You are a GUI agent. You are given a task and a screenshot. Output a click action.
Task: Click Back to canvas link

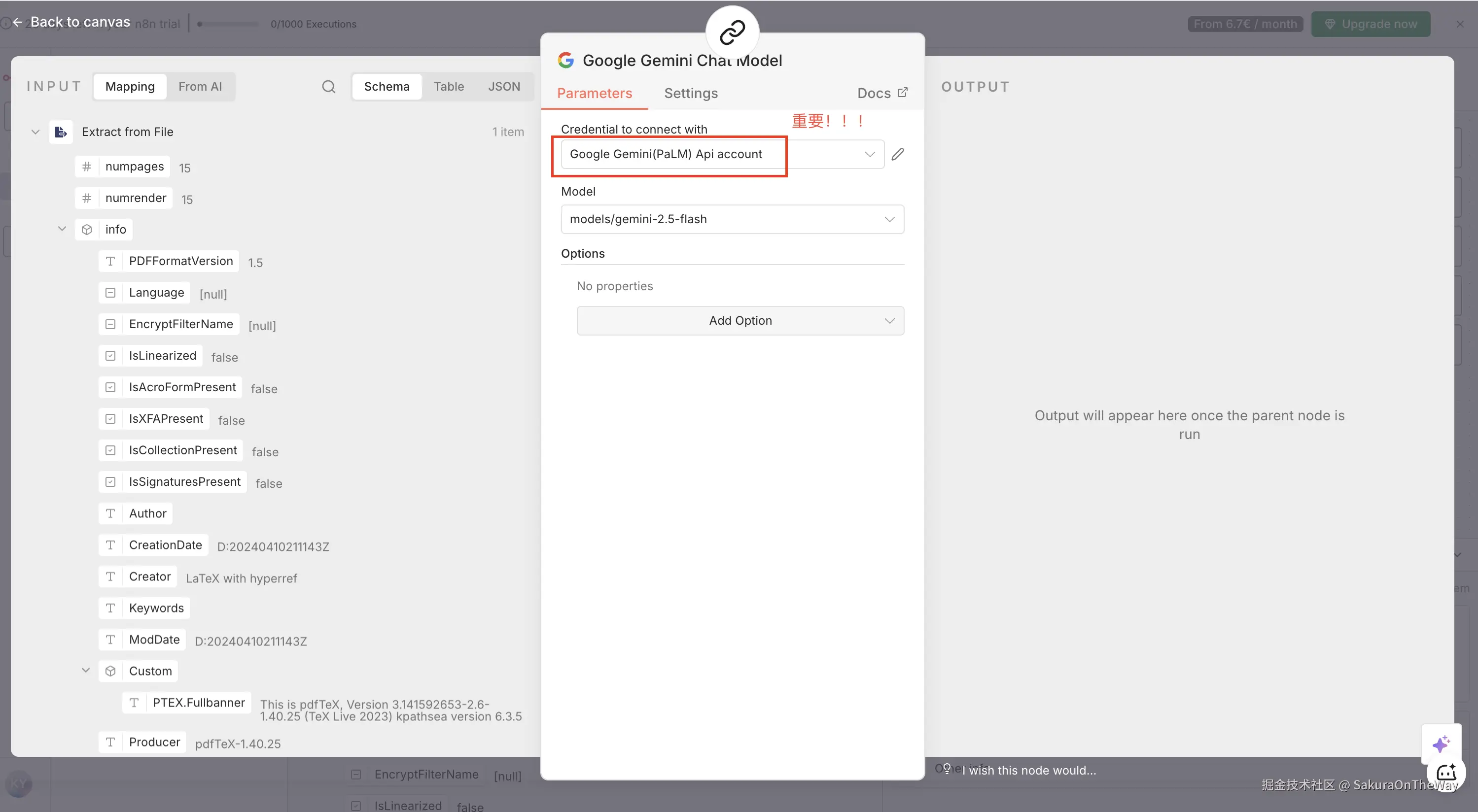tap(71, 22)
